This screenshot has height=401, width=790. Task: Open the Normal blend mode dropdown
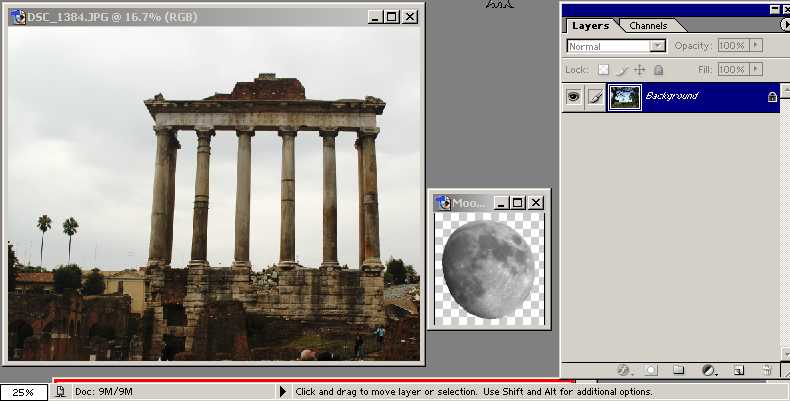(x=616, y=46)
